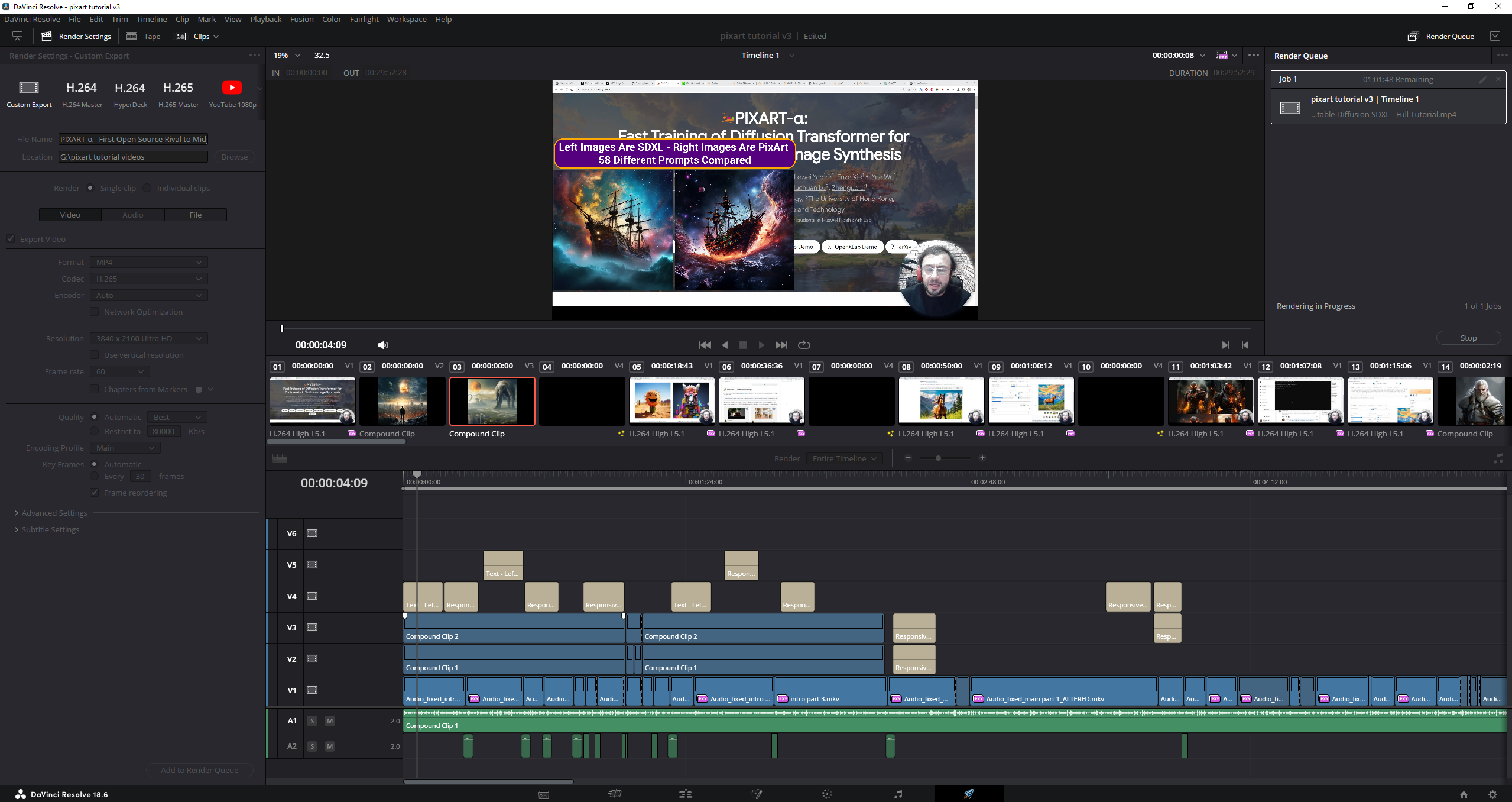Mute track A1
Viewport: 1512px width, 802px height.
330,720
